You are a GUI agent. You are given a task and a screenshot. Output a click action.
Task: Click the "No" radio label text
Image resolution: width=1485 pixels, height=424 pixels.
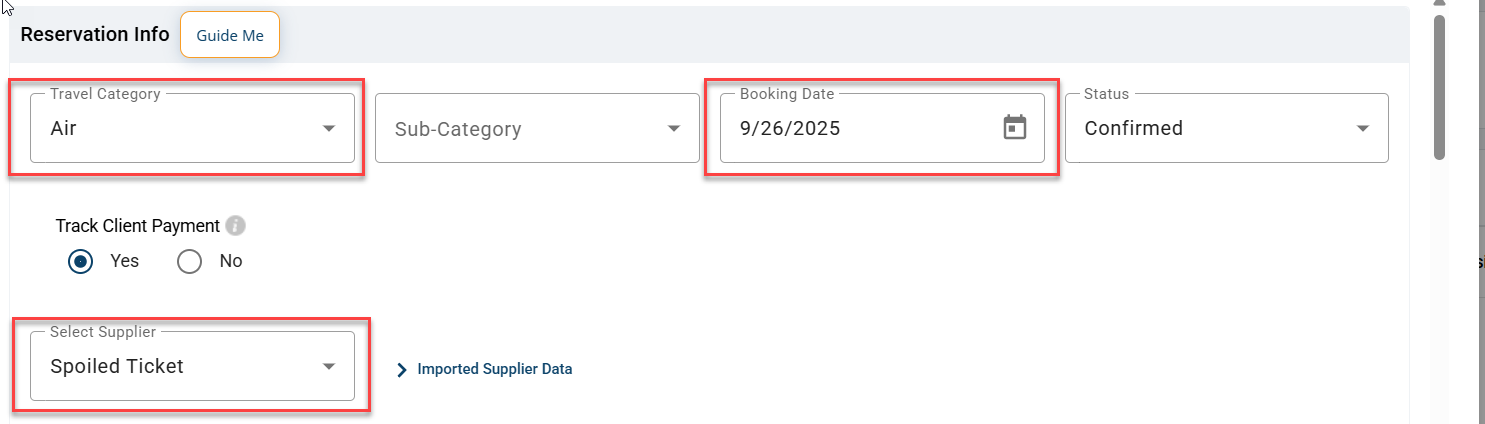[231, 261]
